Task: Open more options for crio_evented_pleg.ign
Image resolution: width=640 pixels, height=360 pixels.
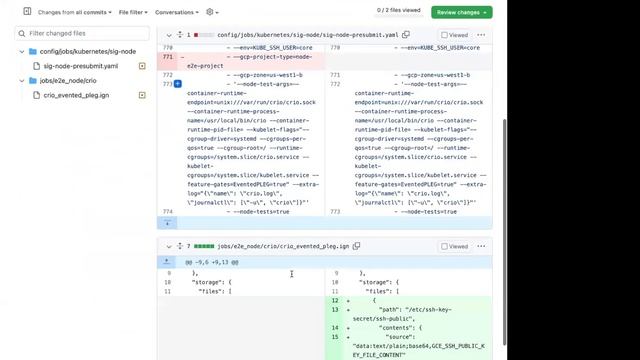Action: tap(481, 246)
